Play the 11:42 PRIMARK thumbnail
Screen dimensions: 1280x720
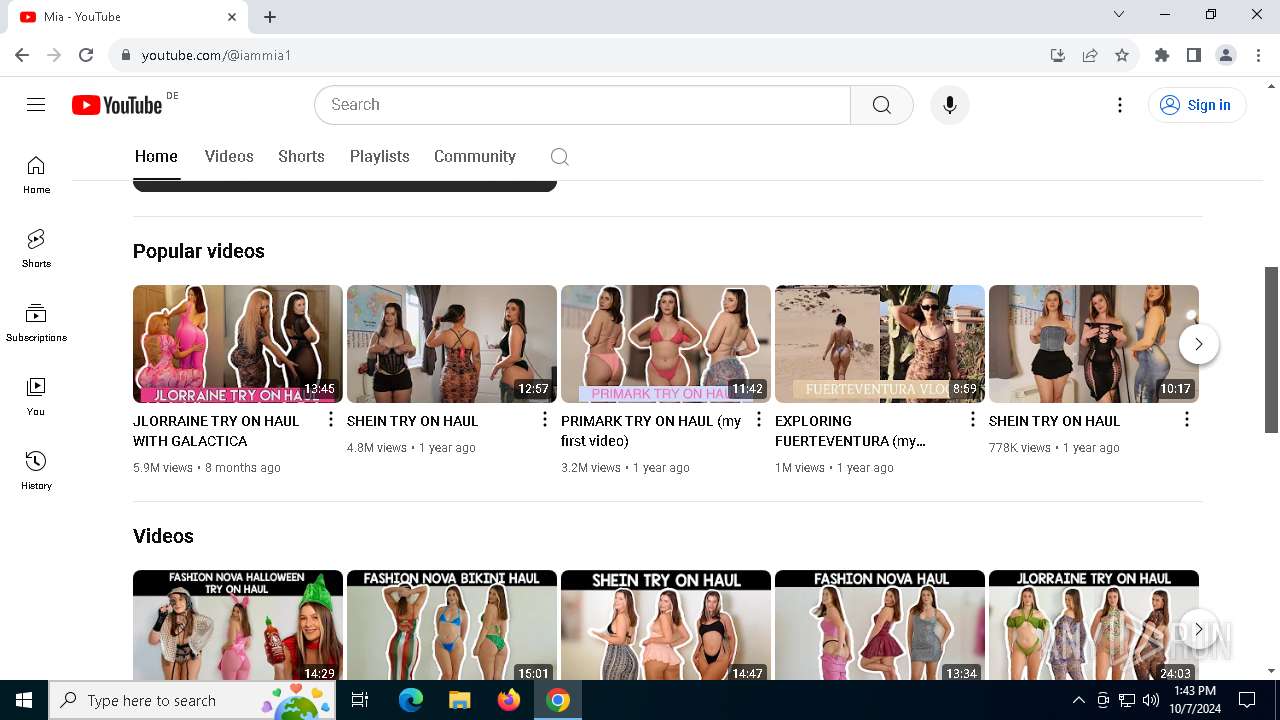666,344
